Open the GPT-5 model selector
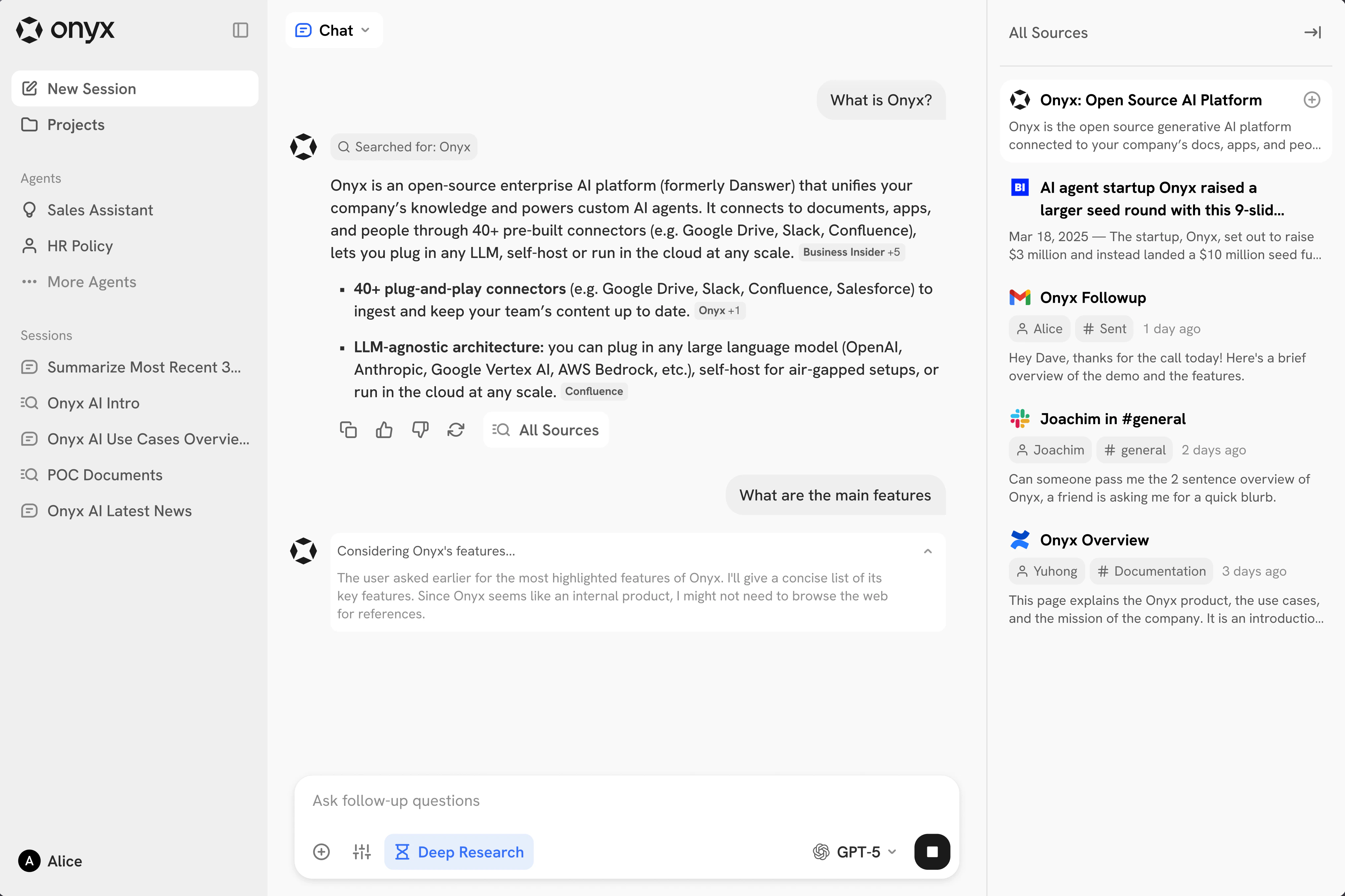The width and height of the screenshot is (1345, 896). tap(855, 852)
